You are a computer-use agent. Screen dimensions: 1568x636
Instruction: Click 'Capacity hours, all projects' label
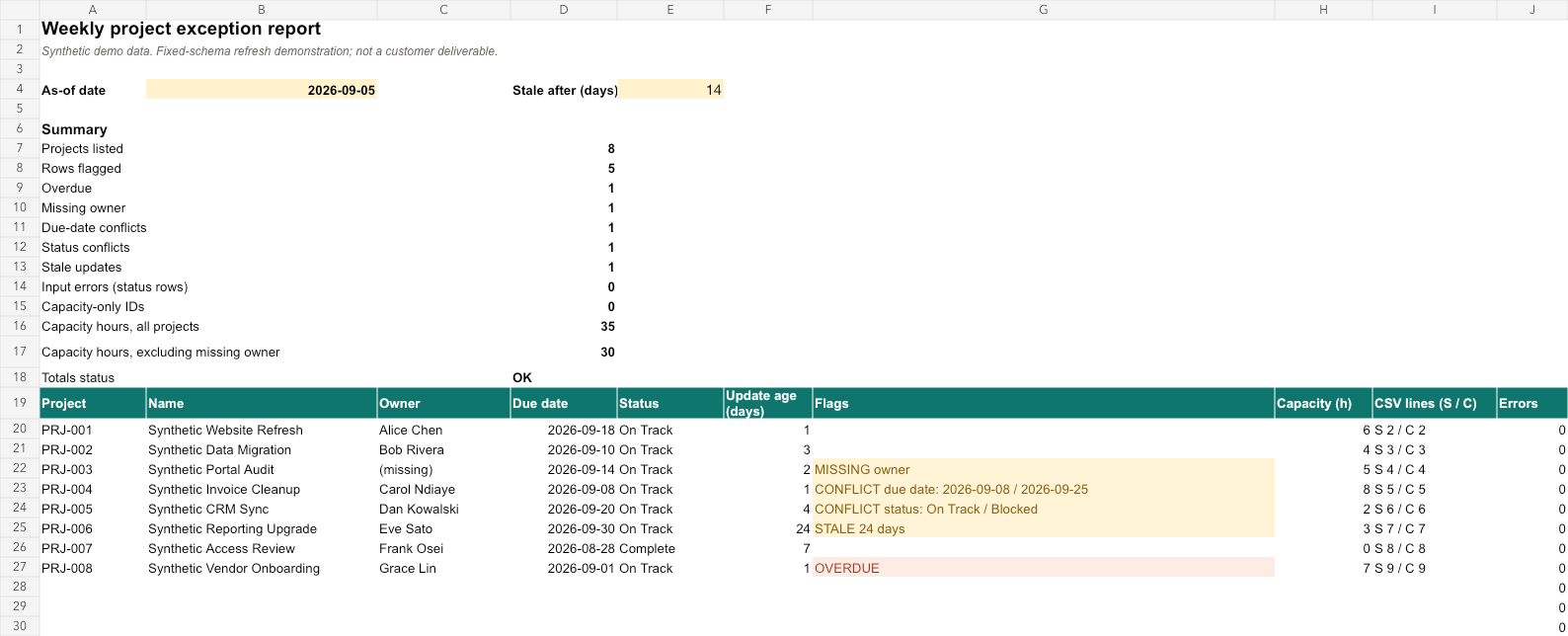(120, 327)
